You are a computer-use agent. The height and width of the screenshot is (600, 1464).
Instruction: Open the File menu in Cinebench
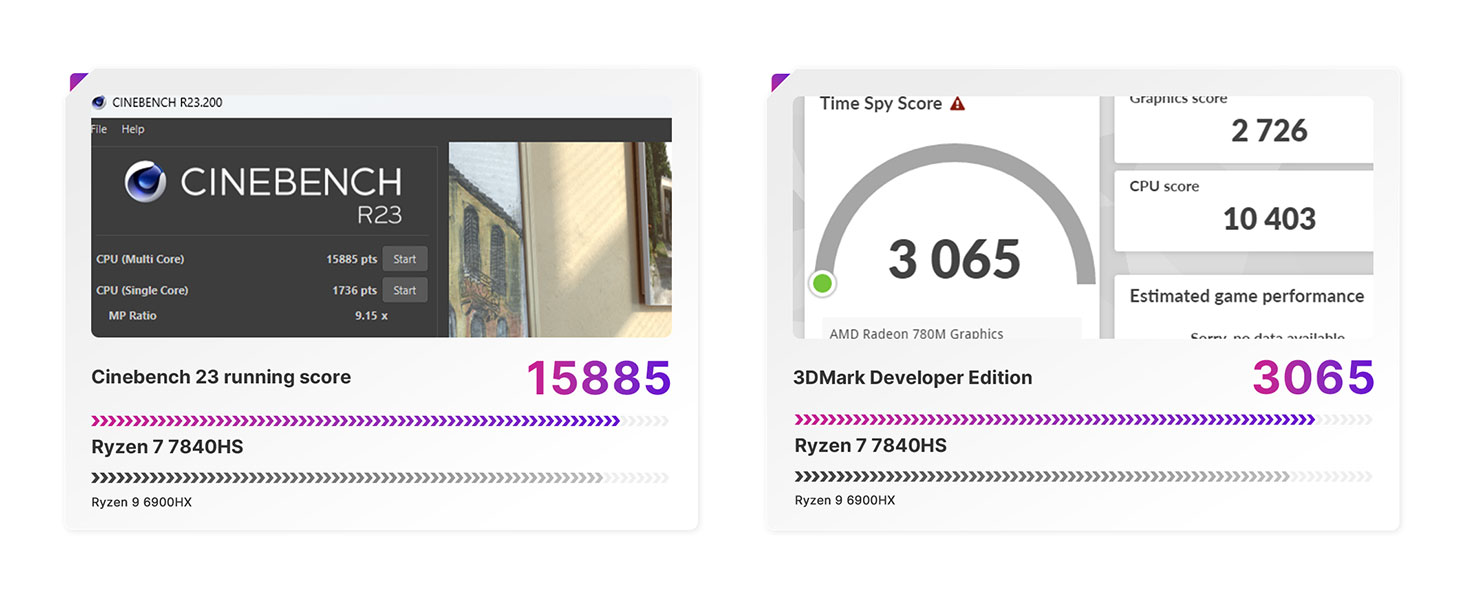click(99, 129)
